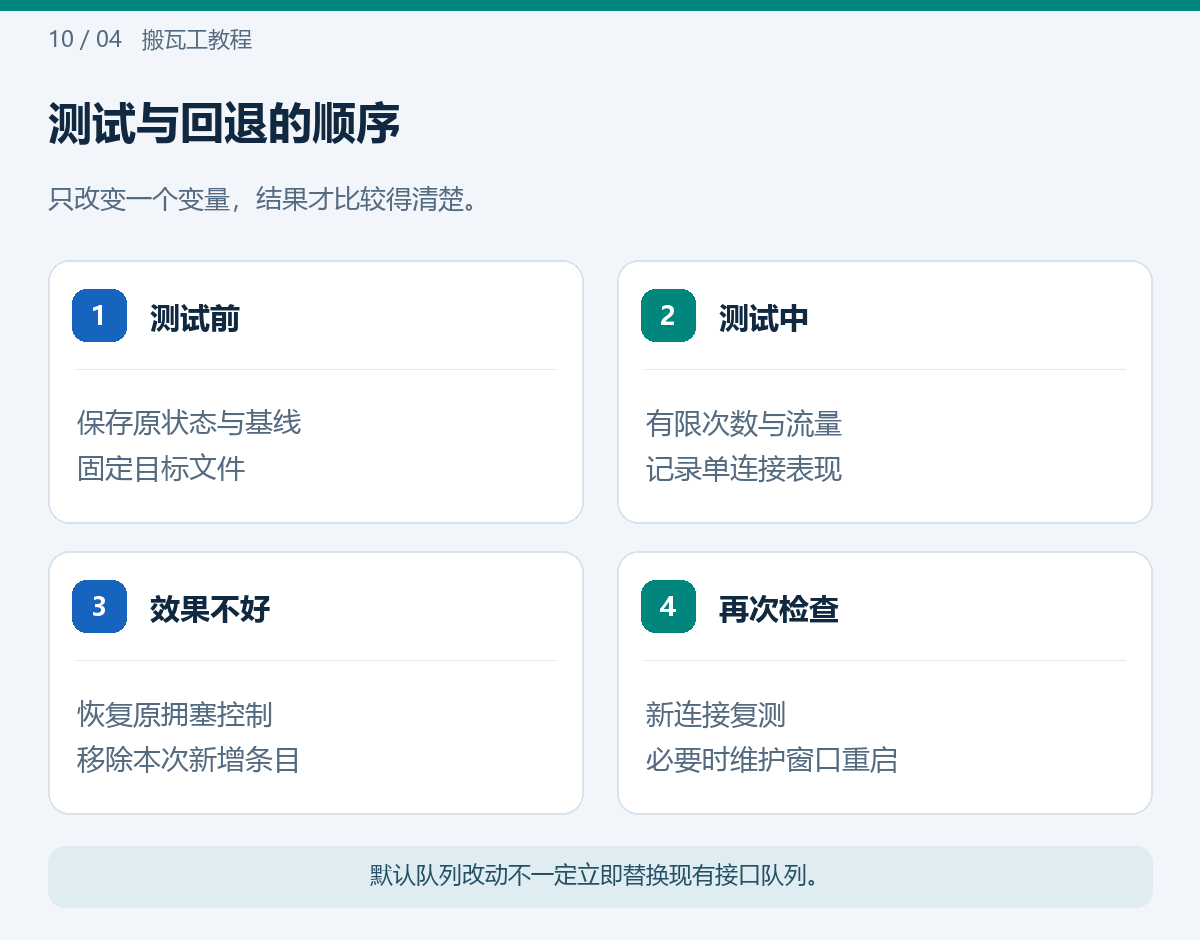This screenshot has width=1200, height=940.
Task: Select the 再次检查 card heading
Action: click(x=779, y=609)
